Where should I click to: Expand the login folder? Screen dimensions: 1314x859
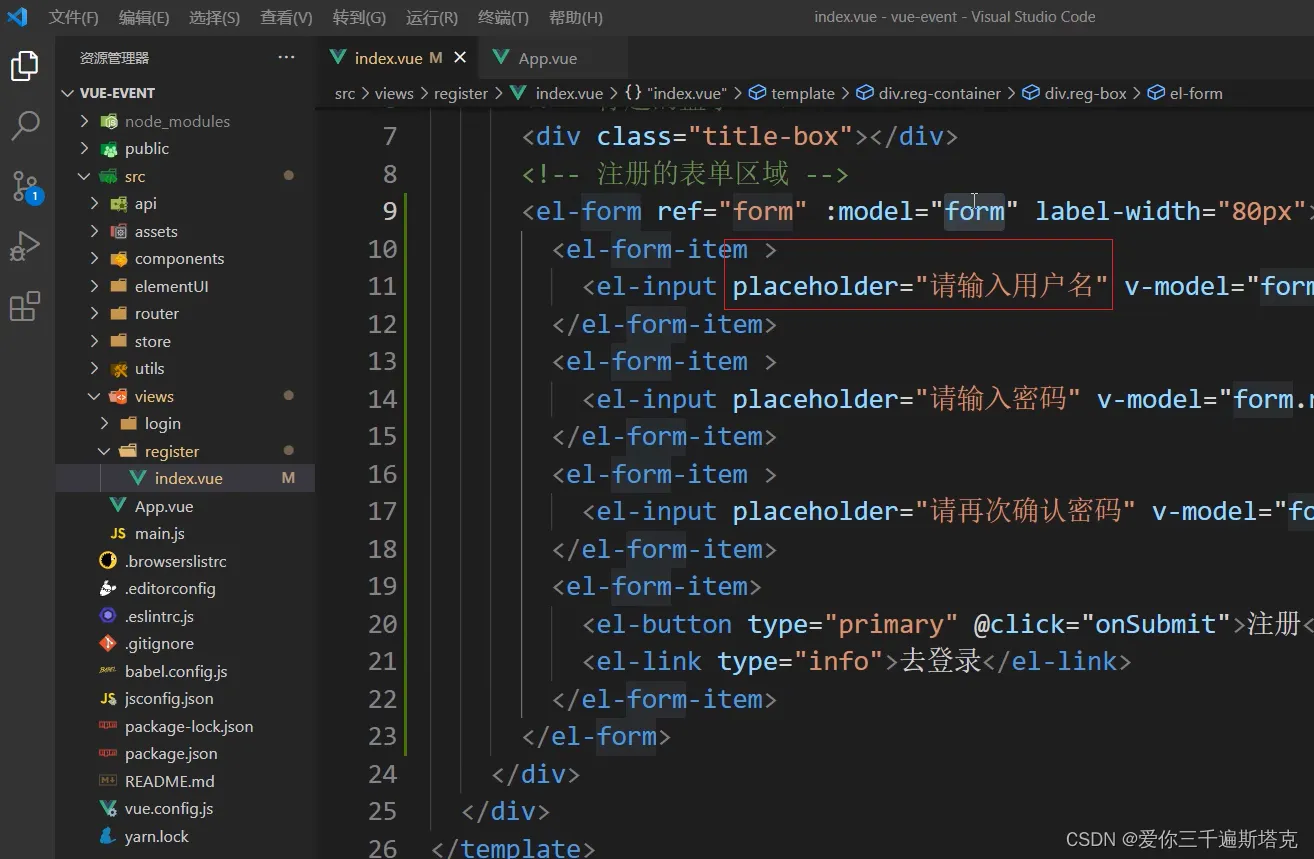[x=162, y=424]
